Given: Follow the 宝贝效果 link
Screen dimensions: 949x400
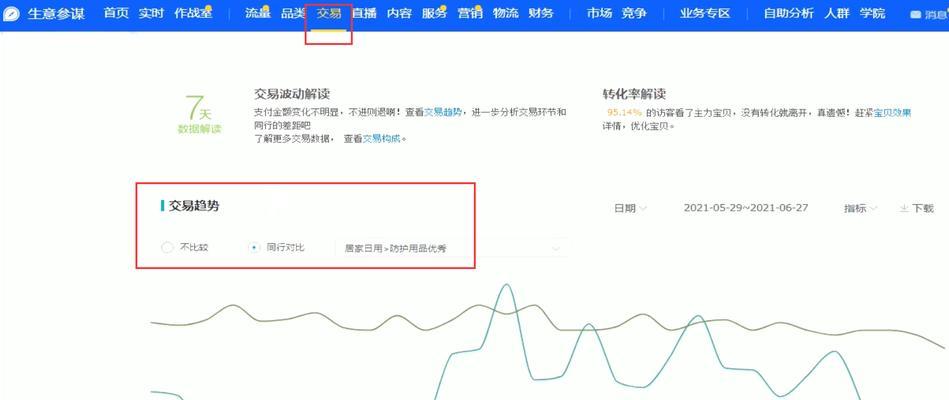Looking at the screenshot, I should (893, 113).
